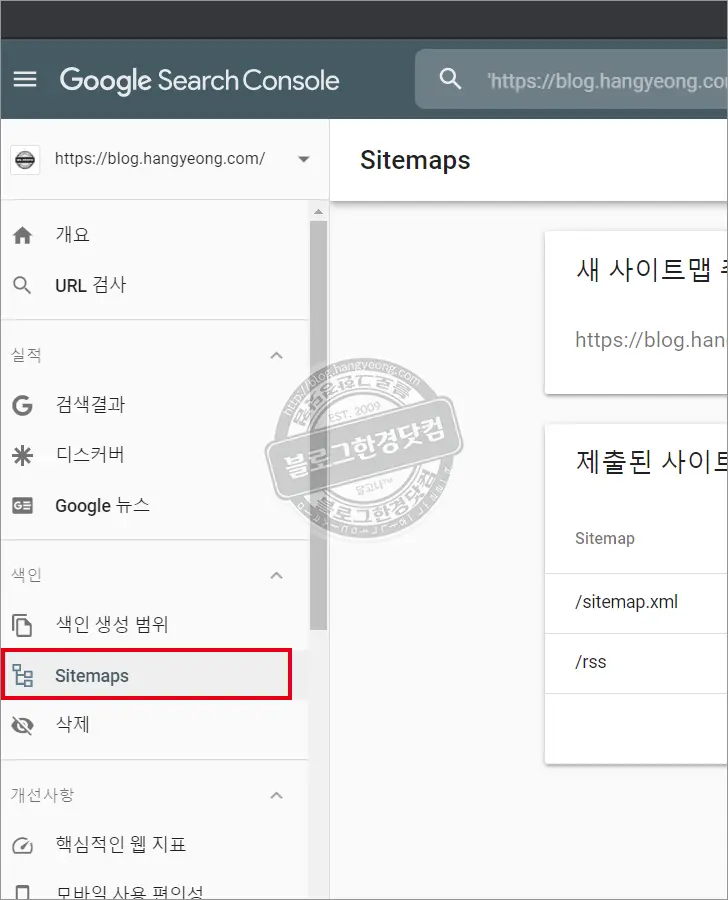Click the home icon next to 개요
Viewport: 728px width, 900px height.
22,235
